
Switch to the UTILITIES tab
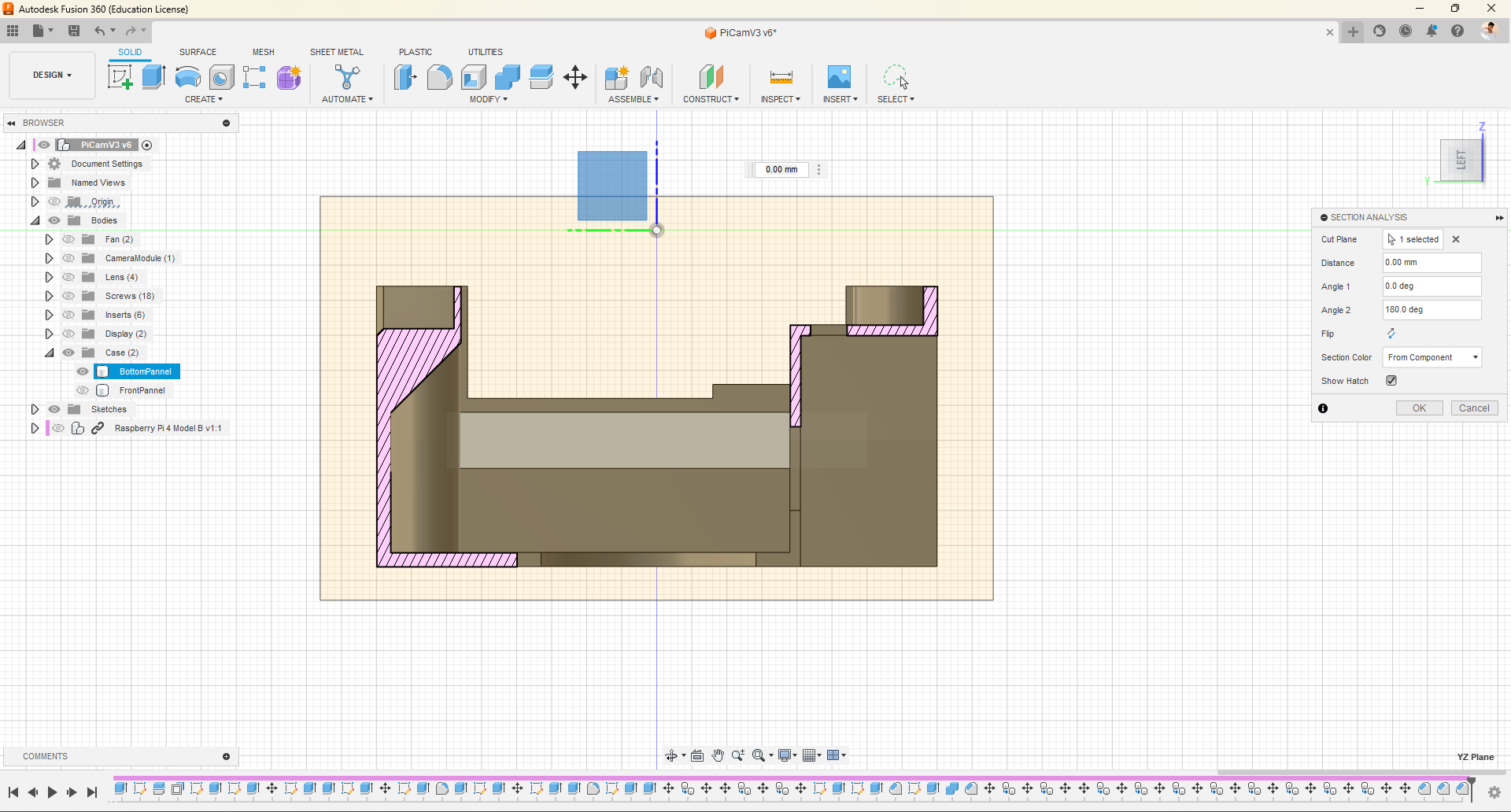[486, 52]
